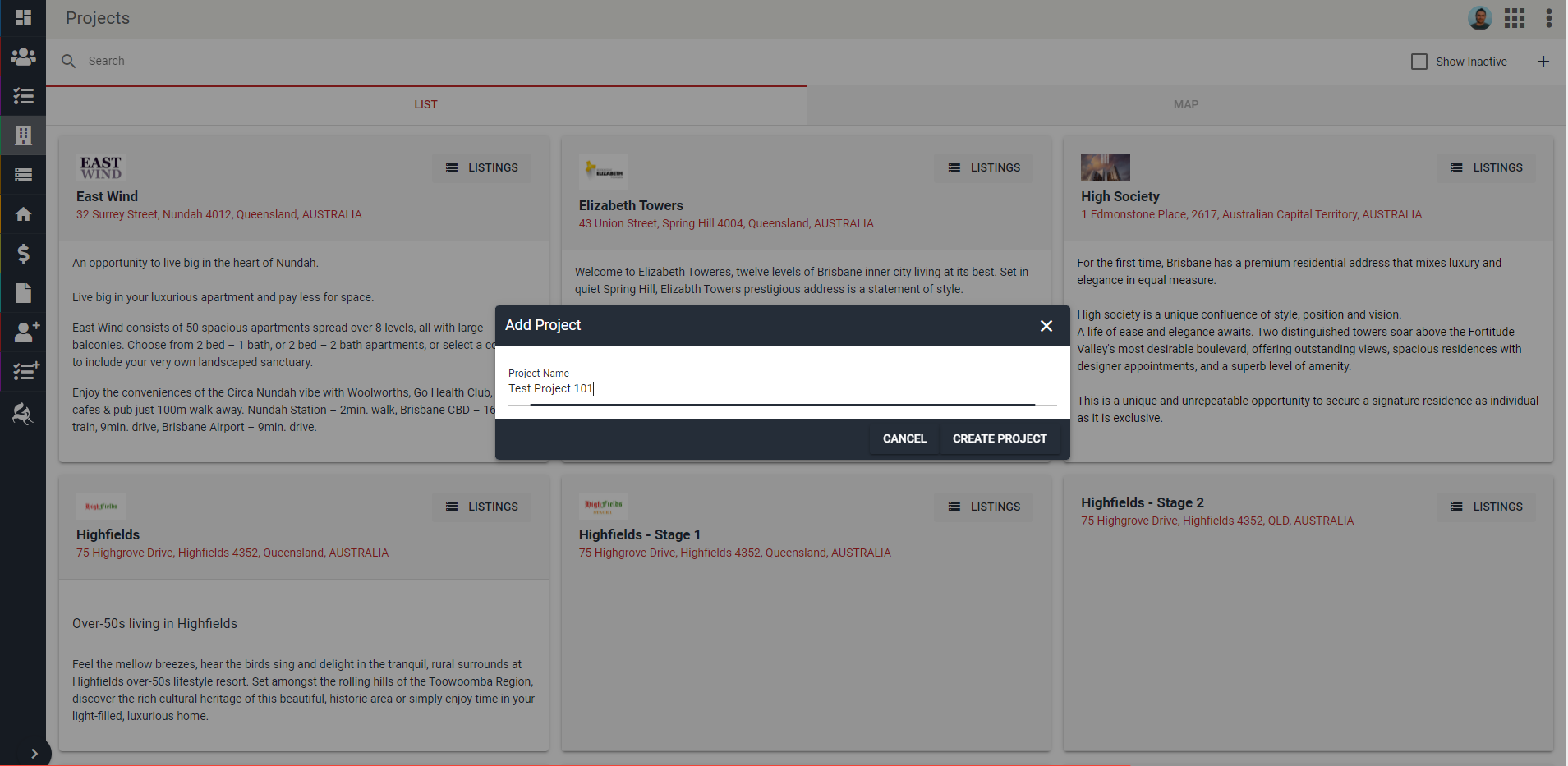This screenshot has height=766, width=1568.
Task: Switch to the MAP tab
Action: pos(1184,104)
